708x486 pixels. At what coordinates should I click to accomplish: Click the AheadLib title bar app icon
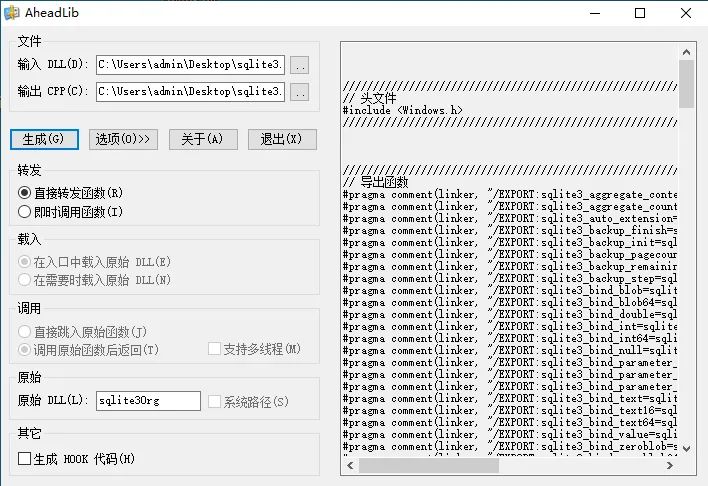tap(11, 13)
